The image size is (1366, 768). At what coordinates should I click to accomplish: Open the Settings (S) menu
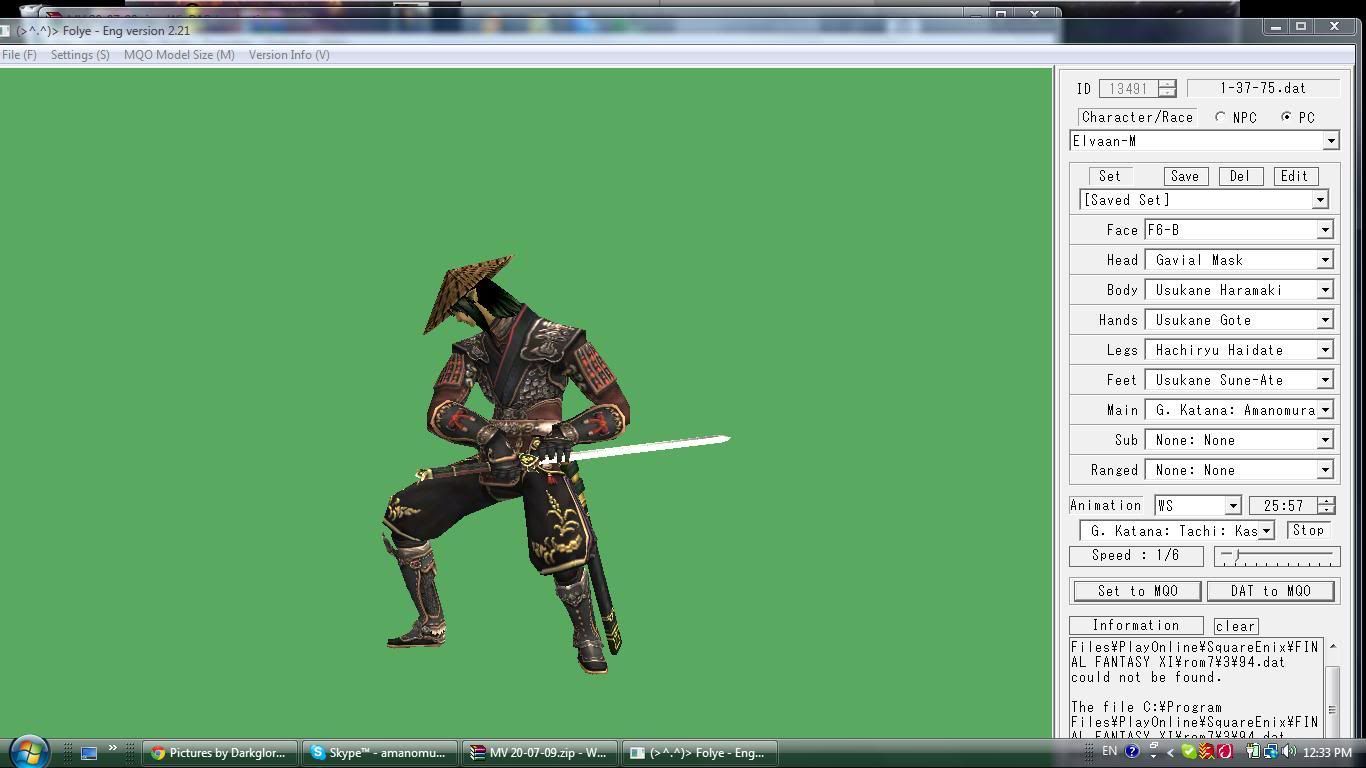(x=80, y=55)
